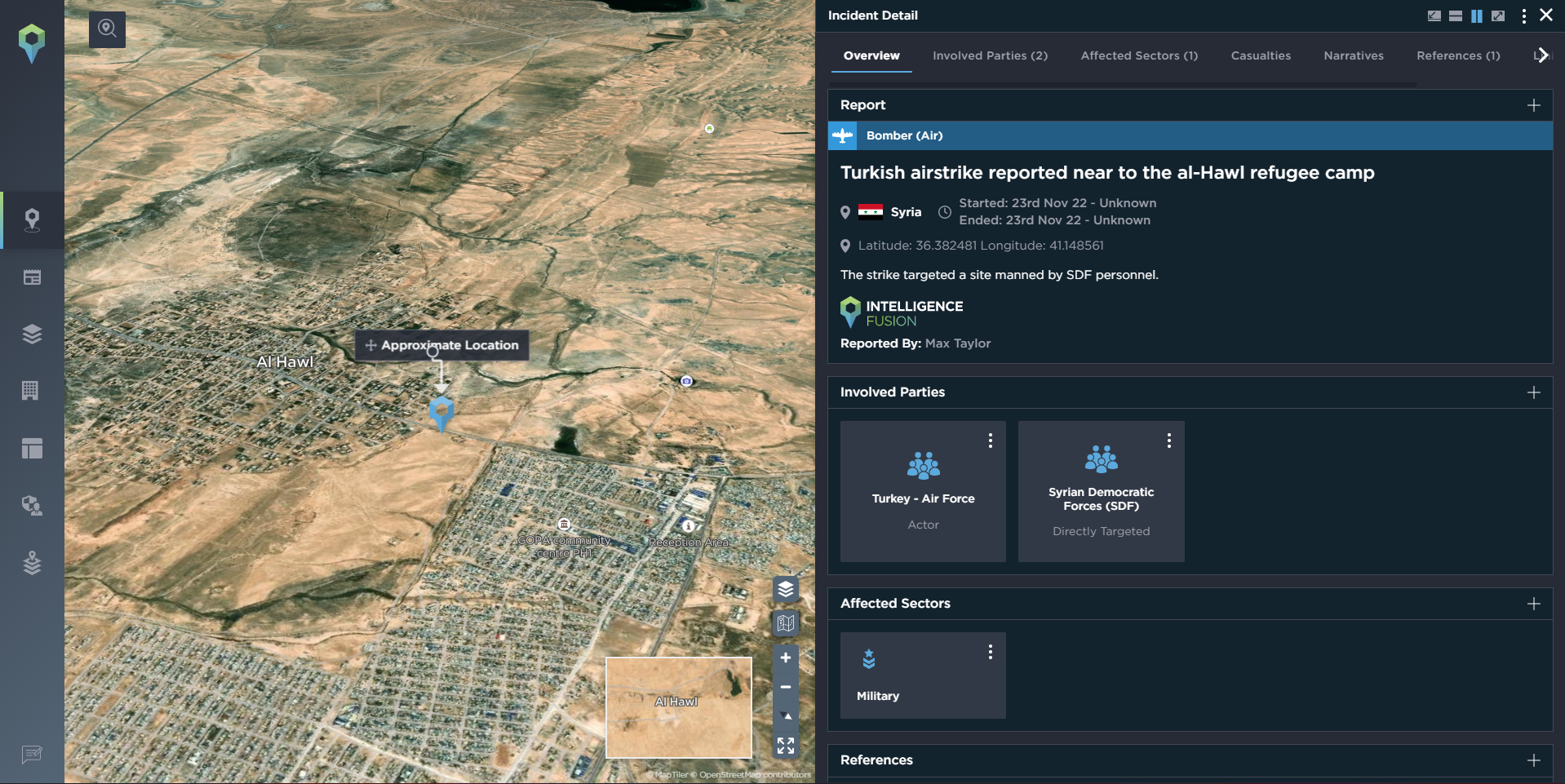Open options menu on Military sector card
The height and width of the screenshot is (784, 1565).
point(991,652)
